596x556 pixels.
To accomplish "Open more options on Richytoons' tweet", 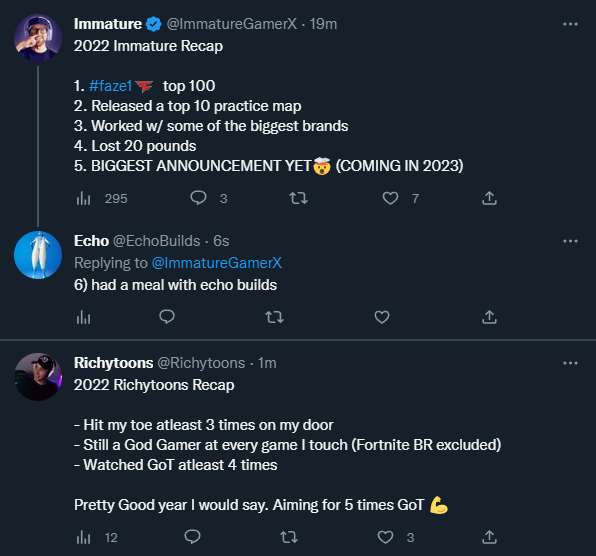I will pyautogui.click(x=570, y=363).
